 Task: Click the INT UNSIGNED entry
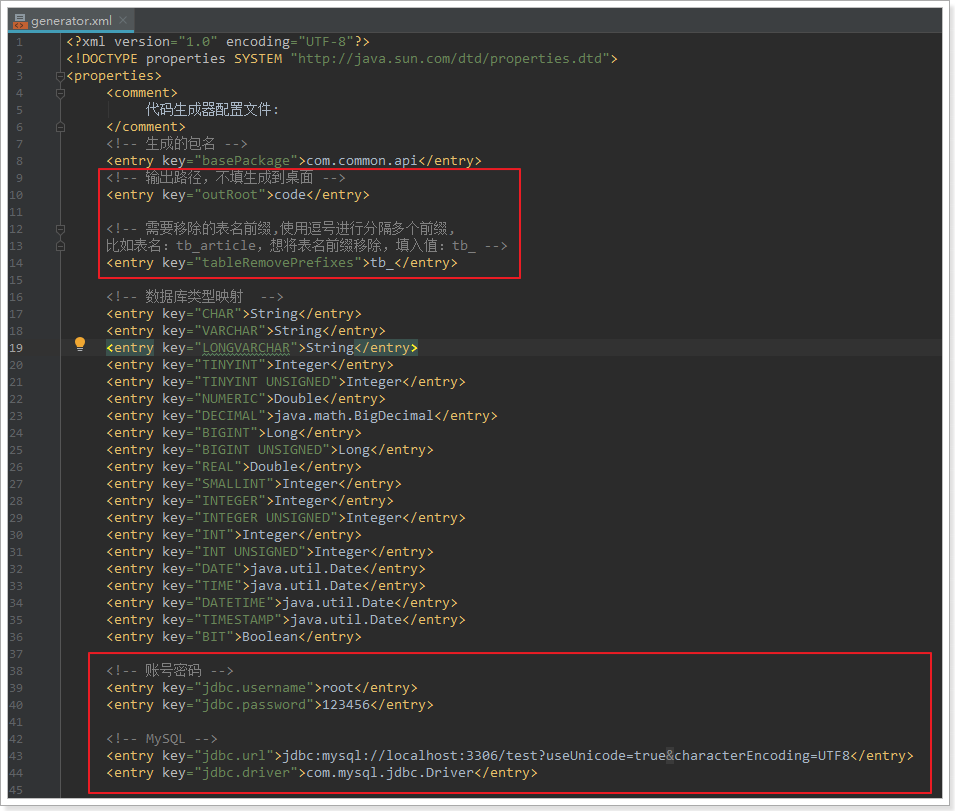tap(270, 552)
